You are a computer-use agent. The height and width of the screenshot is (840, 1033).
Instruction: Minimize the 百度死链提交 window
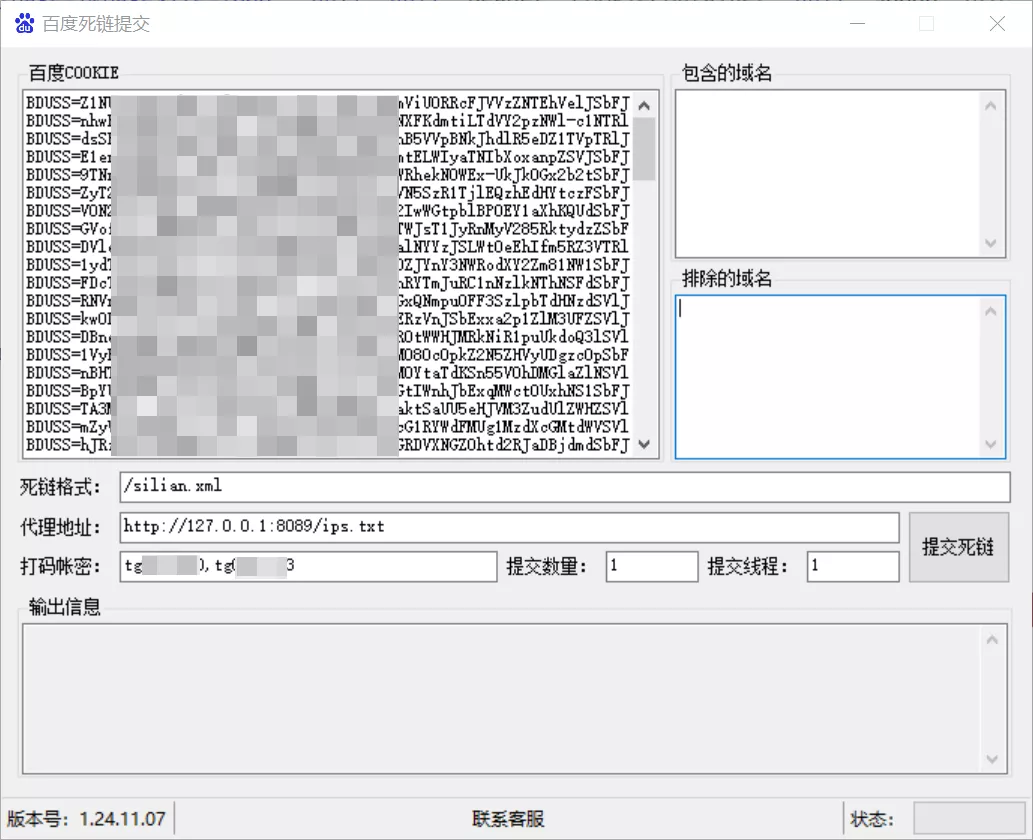[857, 24]
